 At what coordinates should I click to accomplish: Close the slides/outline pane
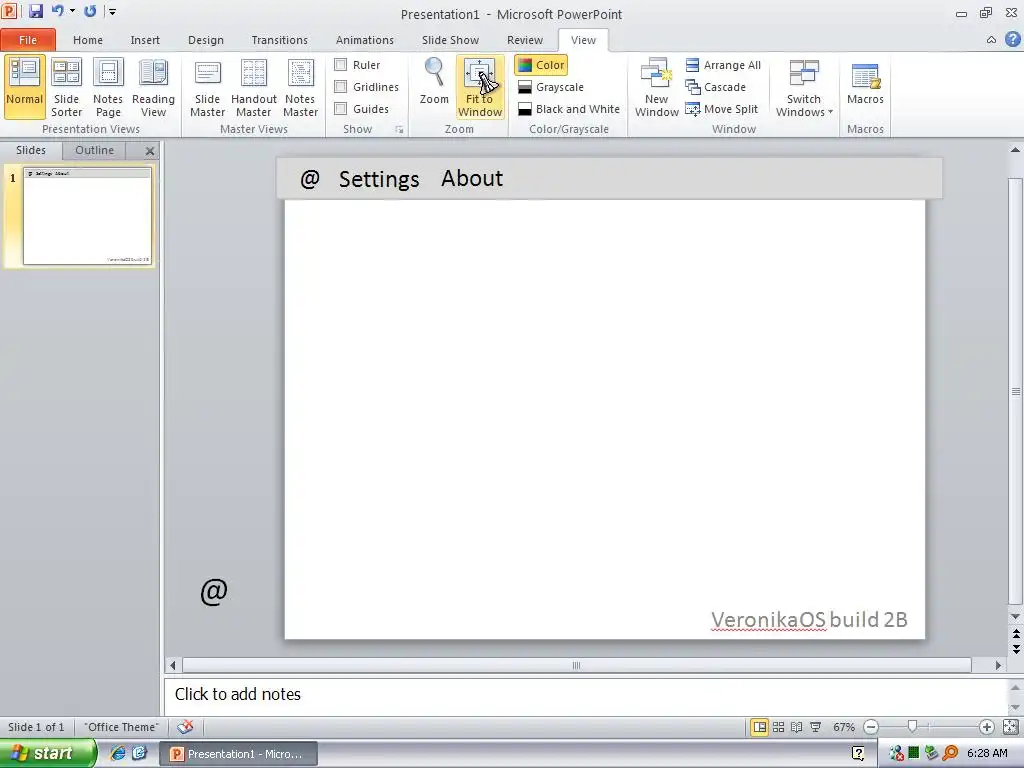point(150,151)
